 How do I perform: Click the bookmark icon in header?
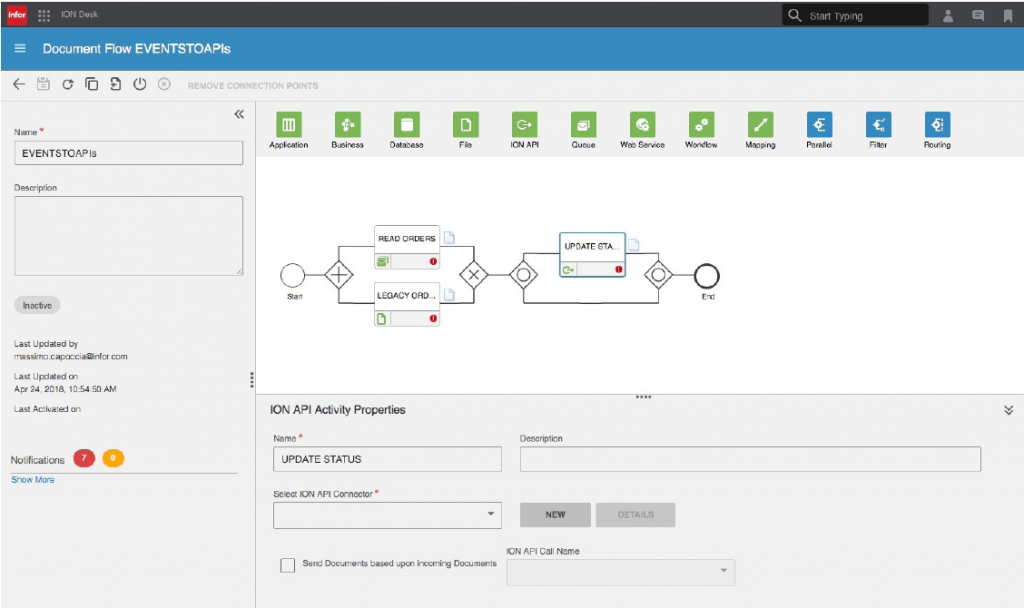[1008, 16]
